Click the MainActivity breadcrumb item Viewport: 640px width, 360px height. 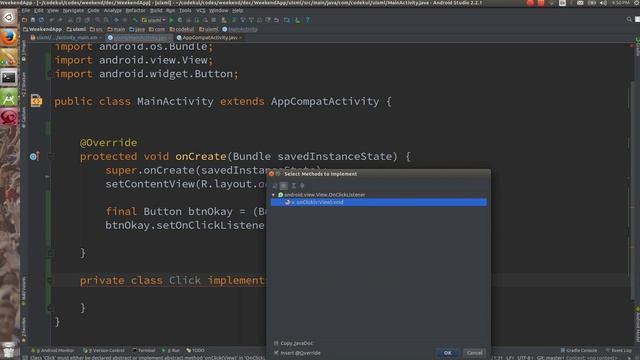pyautogui.click(x=240, y=29)
